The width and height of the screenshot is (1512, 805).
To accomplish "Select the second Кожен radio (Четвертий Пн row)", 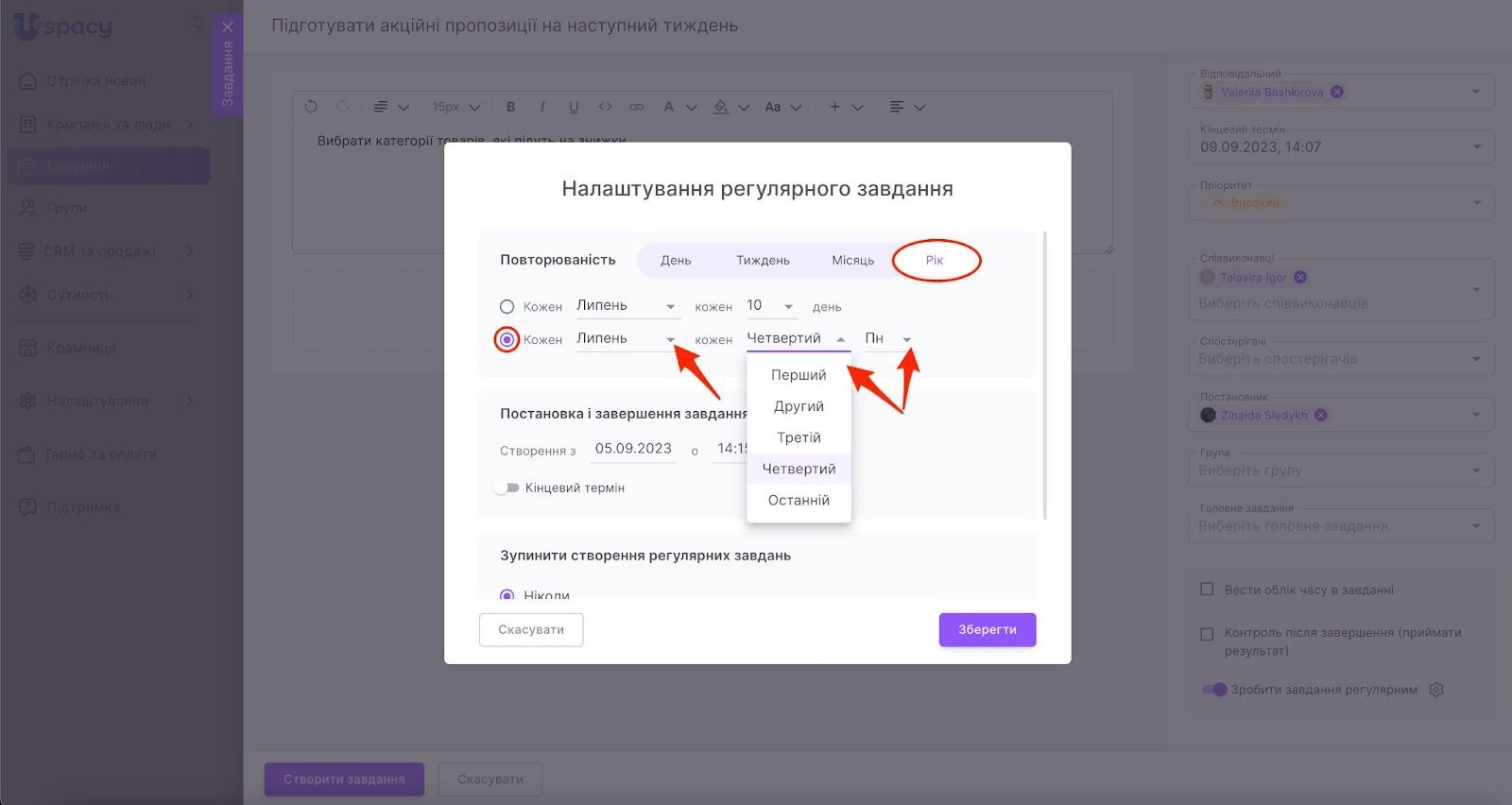I will 507,339.
